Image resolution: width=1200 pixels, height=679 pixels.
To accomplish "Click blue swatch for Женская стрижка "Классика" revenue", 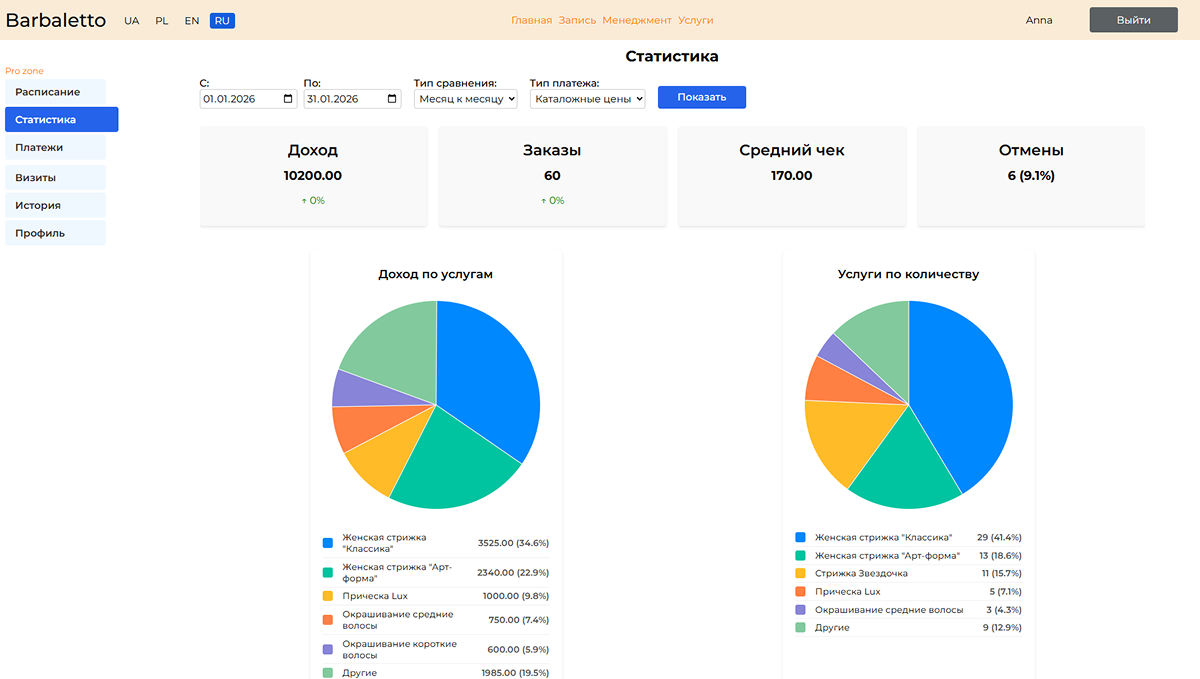I will click(x=327, y=543).
